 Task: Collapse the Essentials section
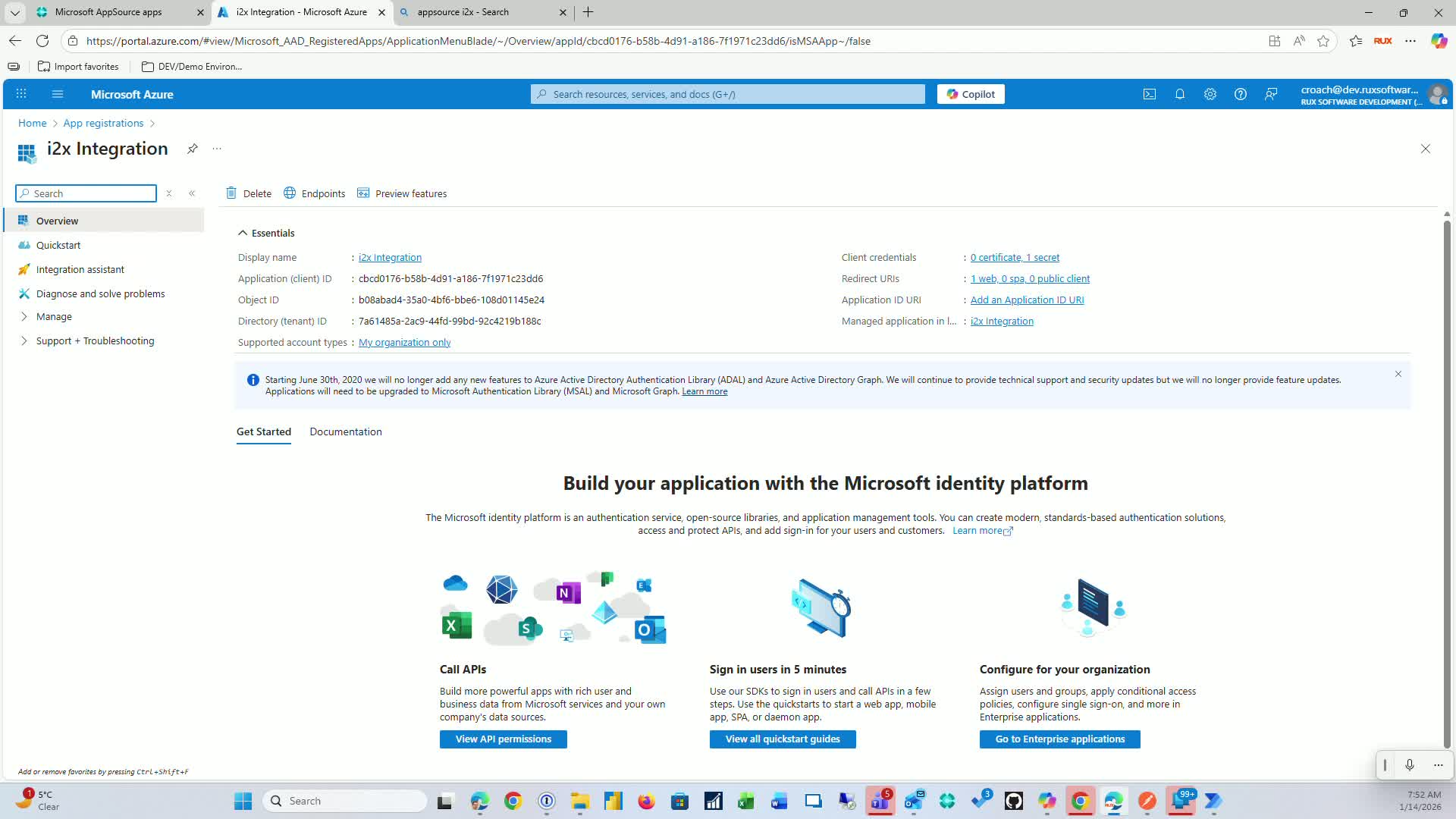point(243,233)
